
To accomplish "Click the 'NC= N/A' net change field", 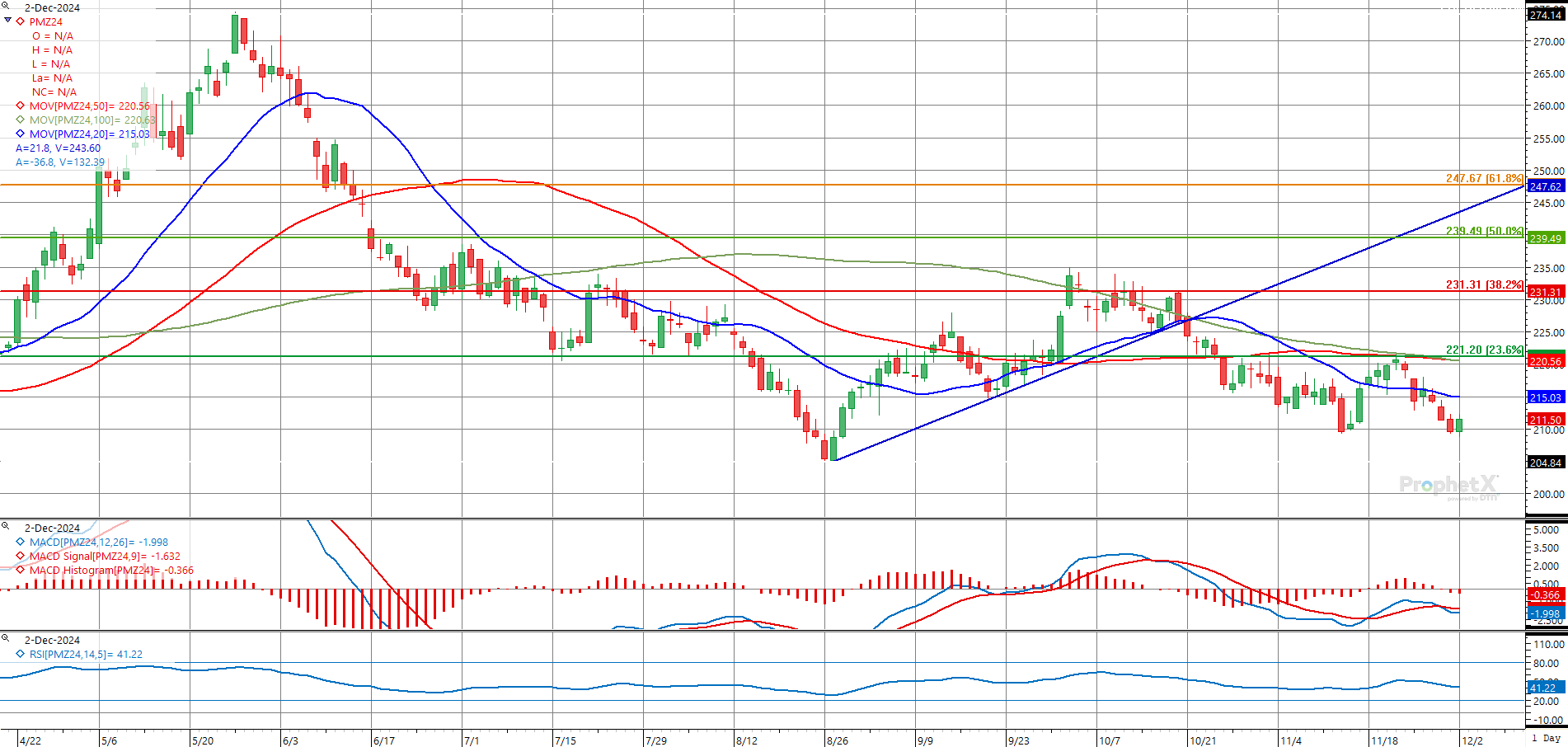I will click(54, 92).
